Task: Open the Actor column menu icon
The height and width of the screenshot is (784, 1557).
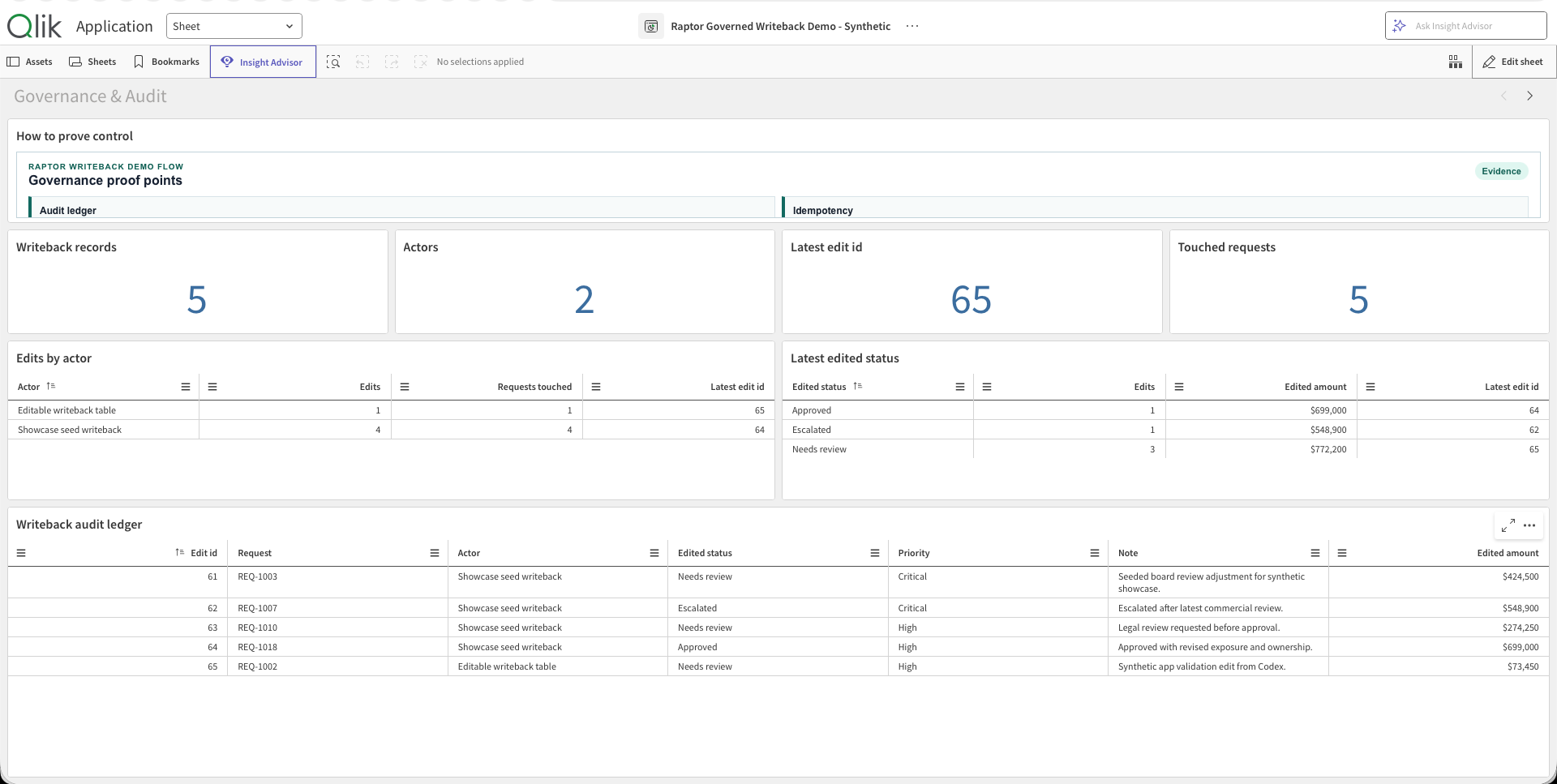Action: [186, 387]
